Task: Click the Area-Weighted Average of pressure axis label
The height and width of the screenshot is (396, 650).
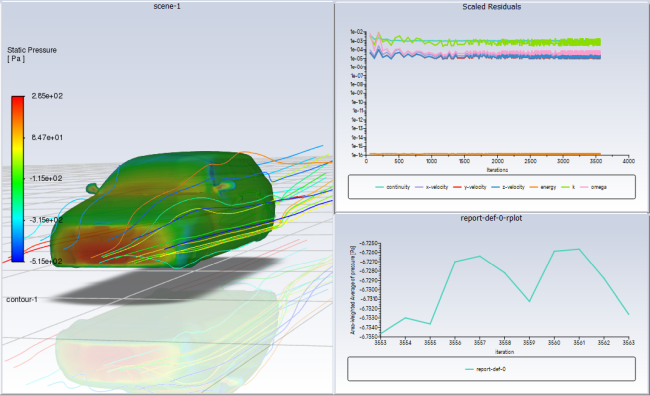Action: [353, 290]
